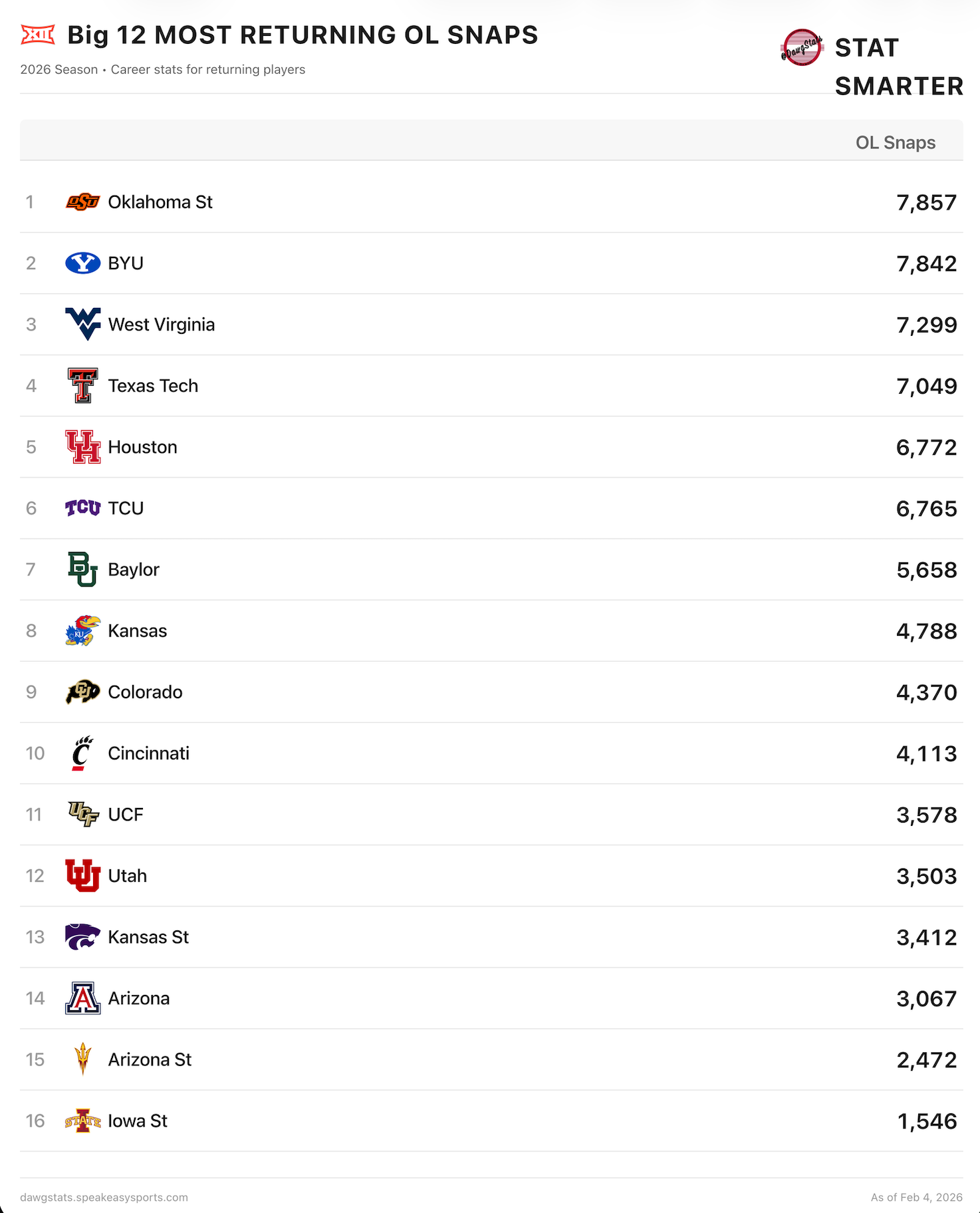Click the OL Snaps column header
The width and height of the screenshot is (980, 1213).
pos(895,142)
